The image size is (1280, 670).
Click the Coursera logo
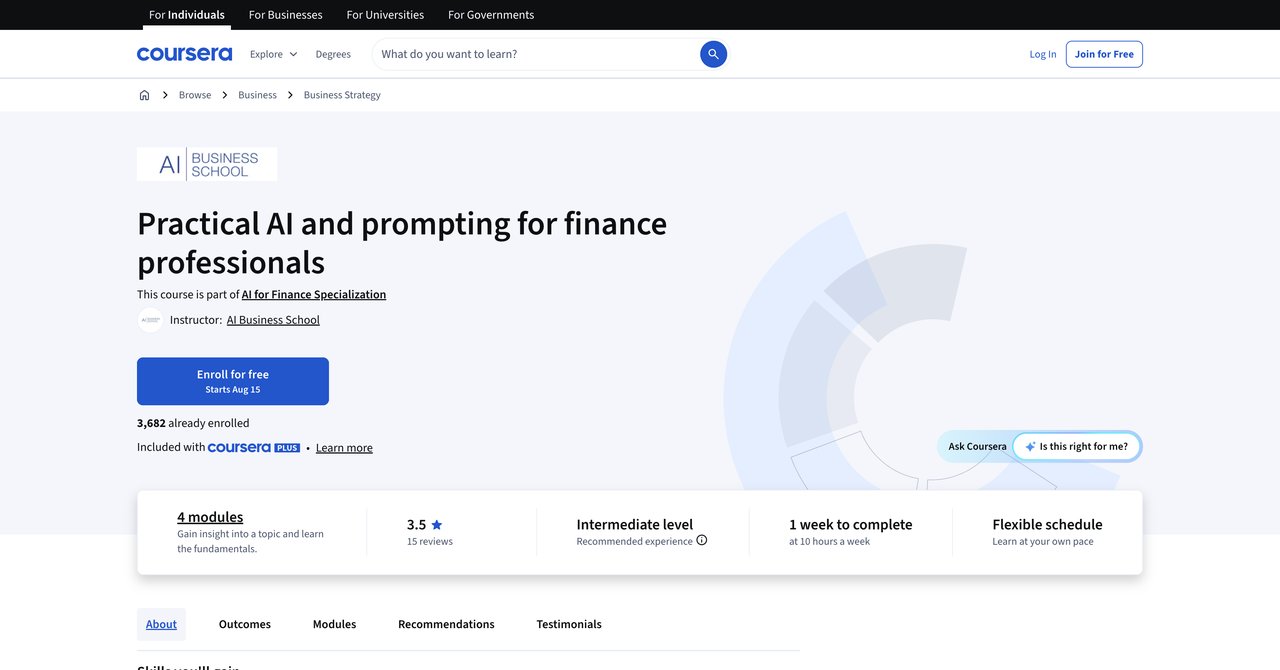coord(184,54)
